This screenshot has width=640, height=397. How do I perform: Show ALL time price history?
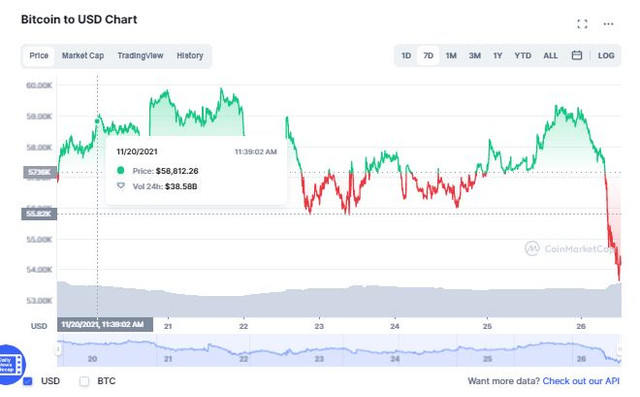click(550, 55)
